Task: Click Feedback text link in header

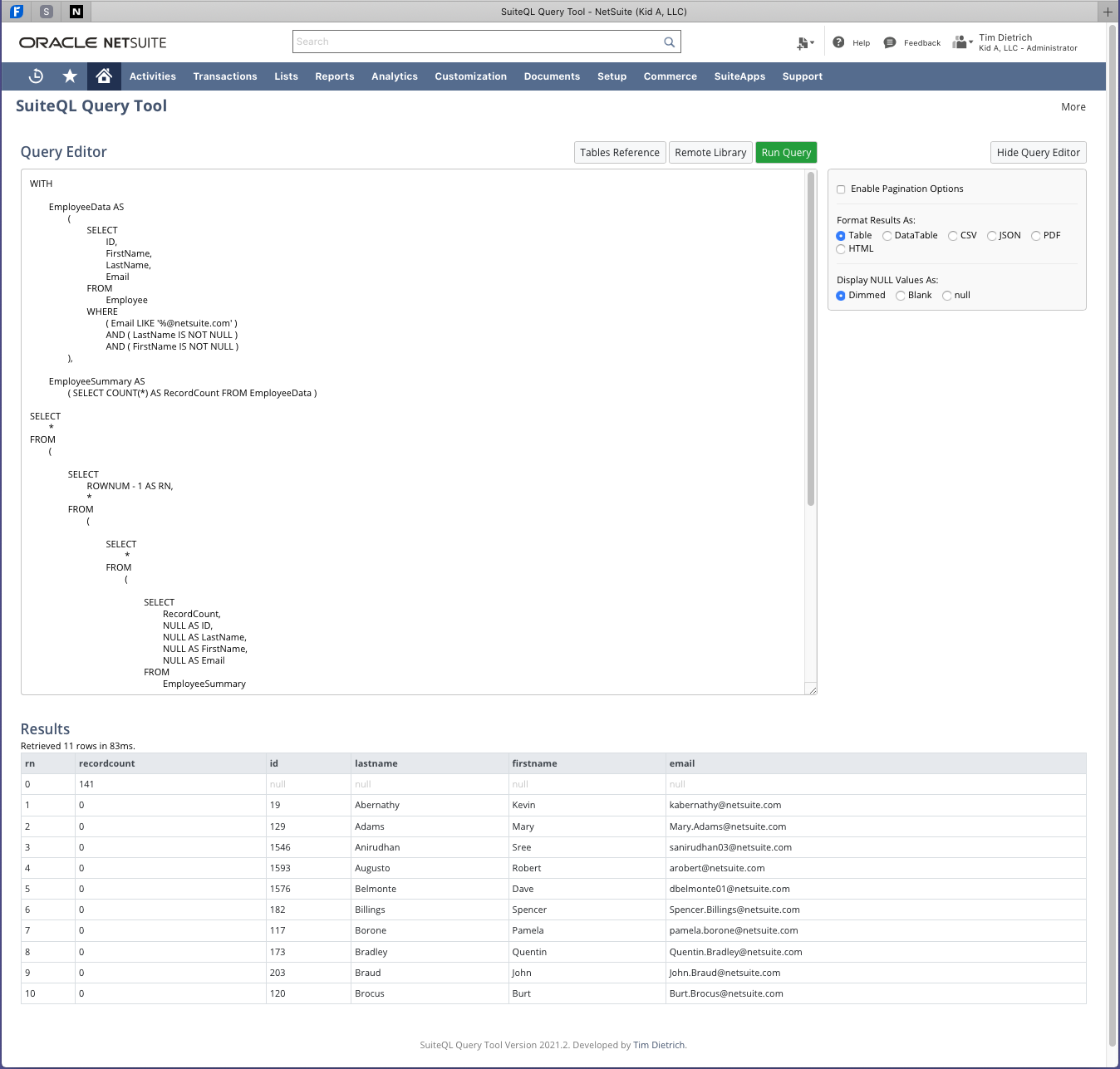Action: tap(922, 43)
